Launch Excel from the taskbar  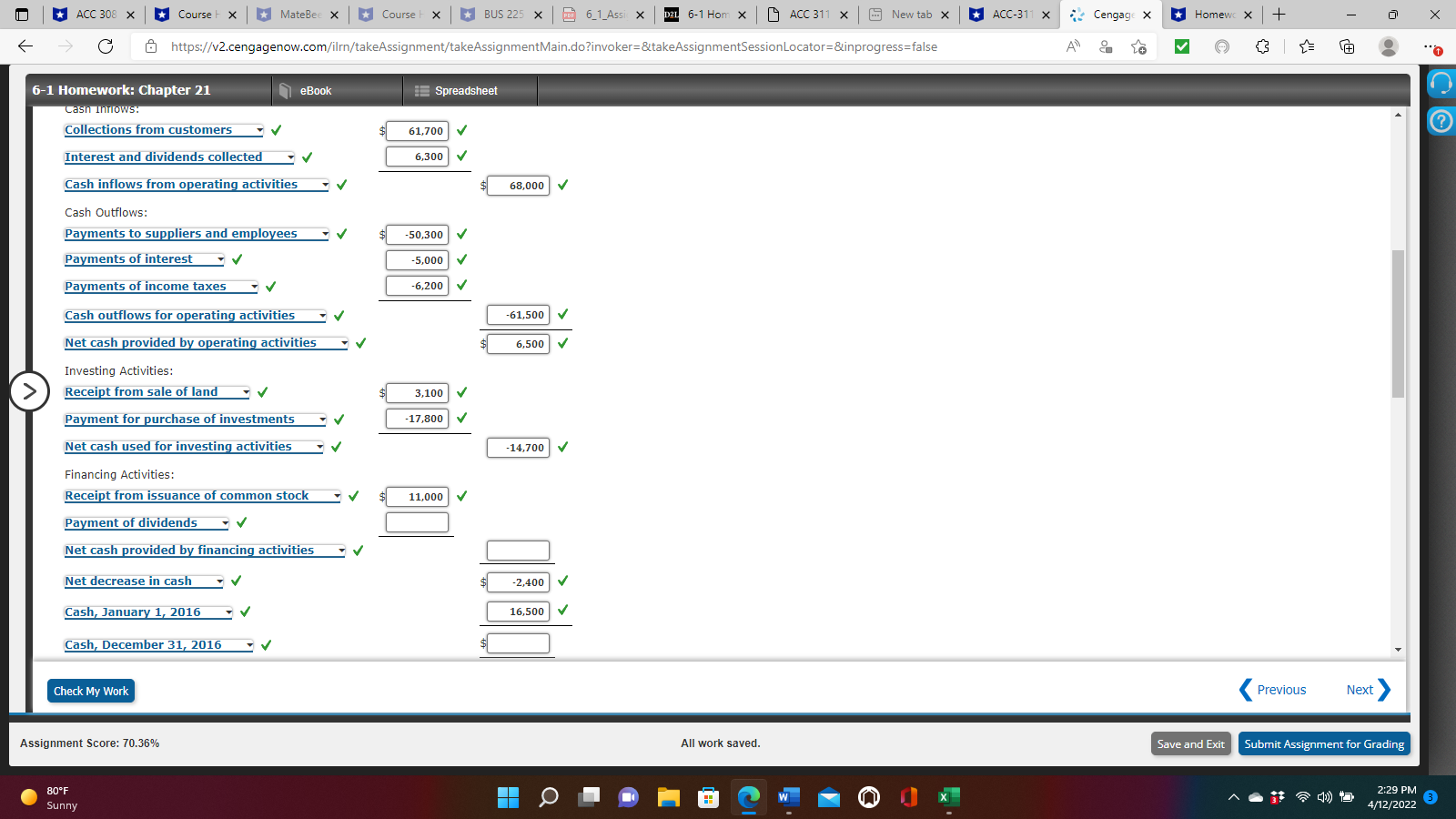pos(948,798)
